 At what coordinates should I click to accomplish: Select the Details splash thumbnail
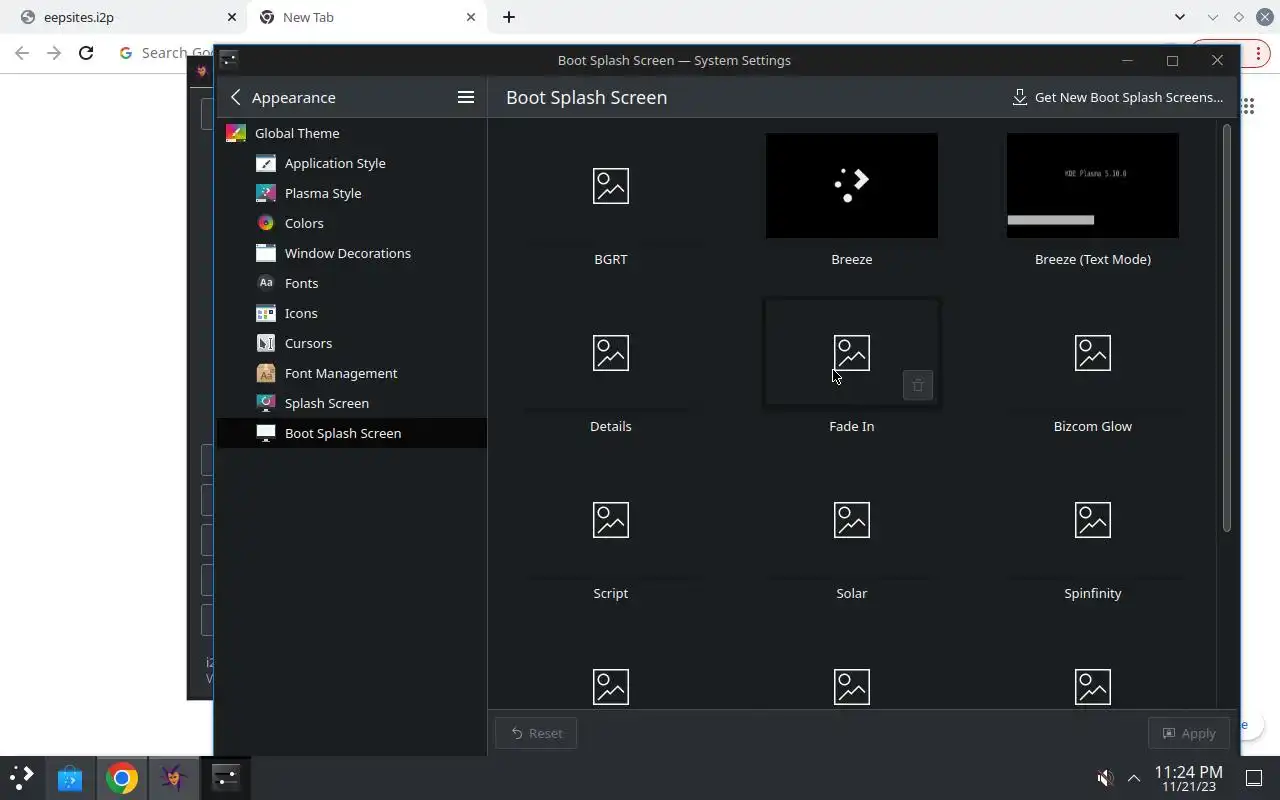coord(611,353)
